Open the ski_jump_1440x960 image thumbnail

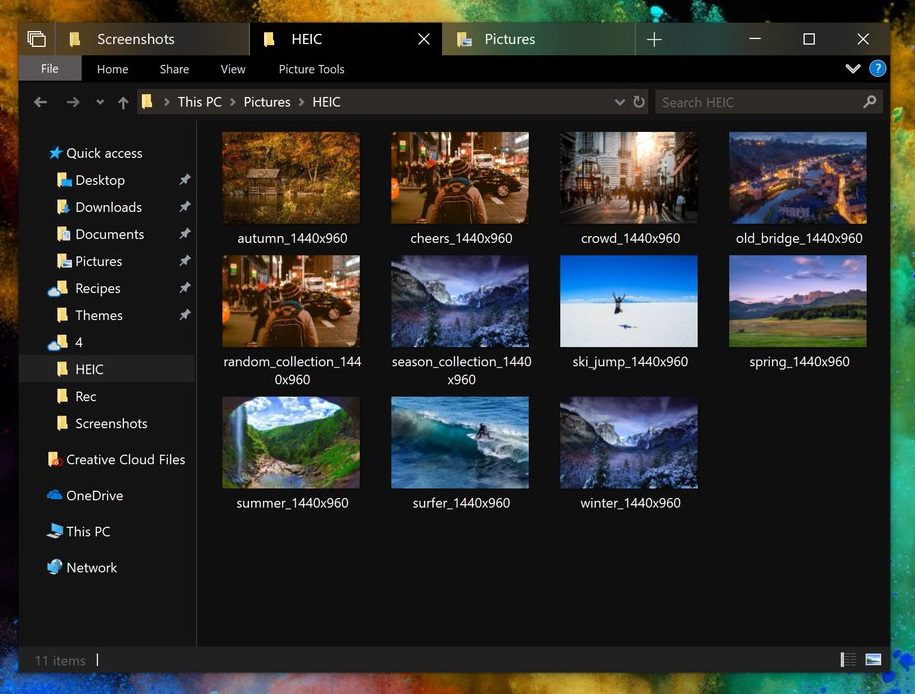pyautogui.click(x=628, y=300)
